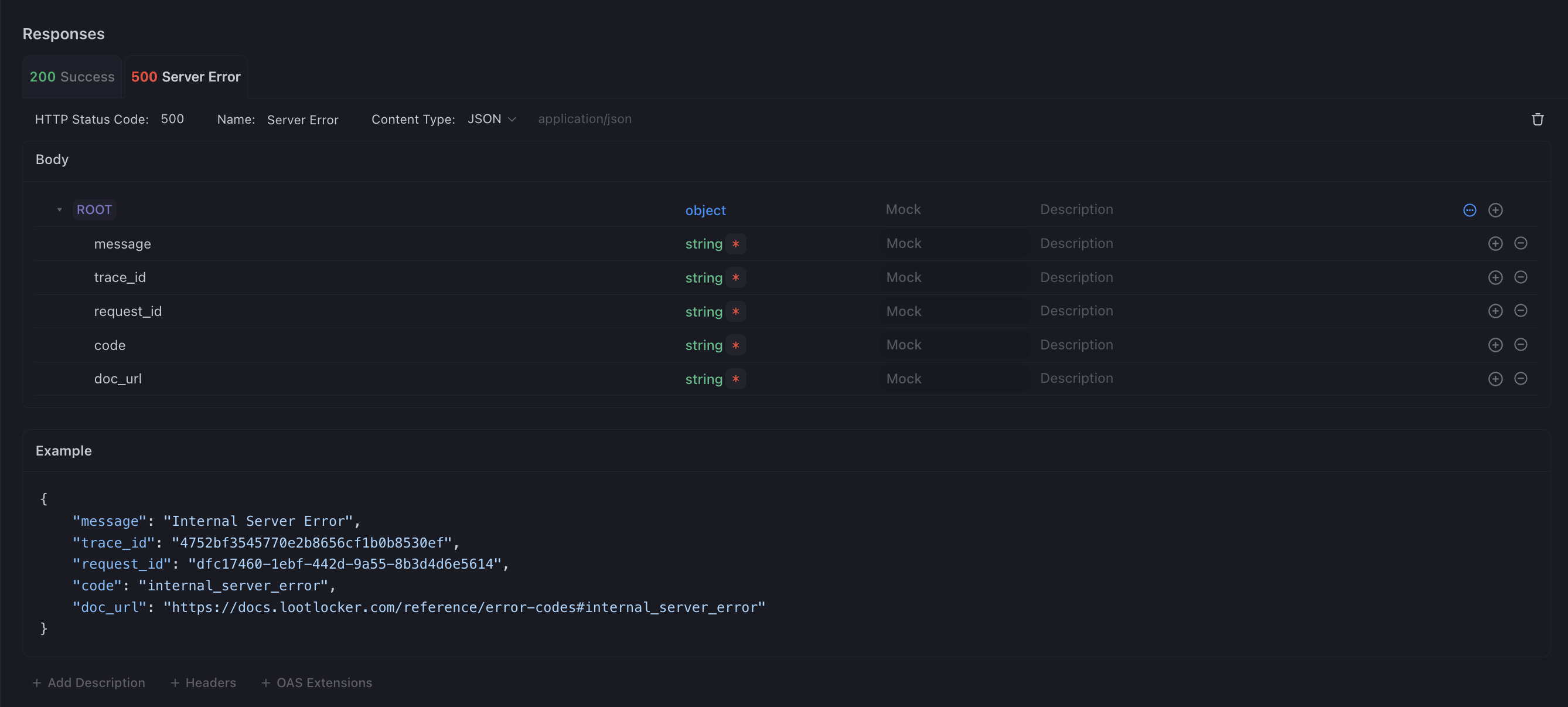Toggle required asterisk on message field
The height and width of the screenshot is (707, 1568).
click(735, 244)
